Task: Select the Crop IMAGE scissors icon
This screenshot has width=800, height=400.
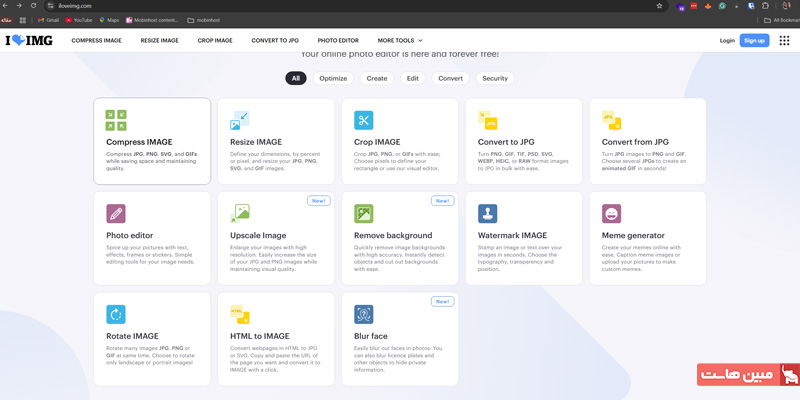Action: (363, 120)
